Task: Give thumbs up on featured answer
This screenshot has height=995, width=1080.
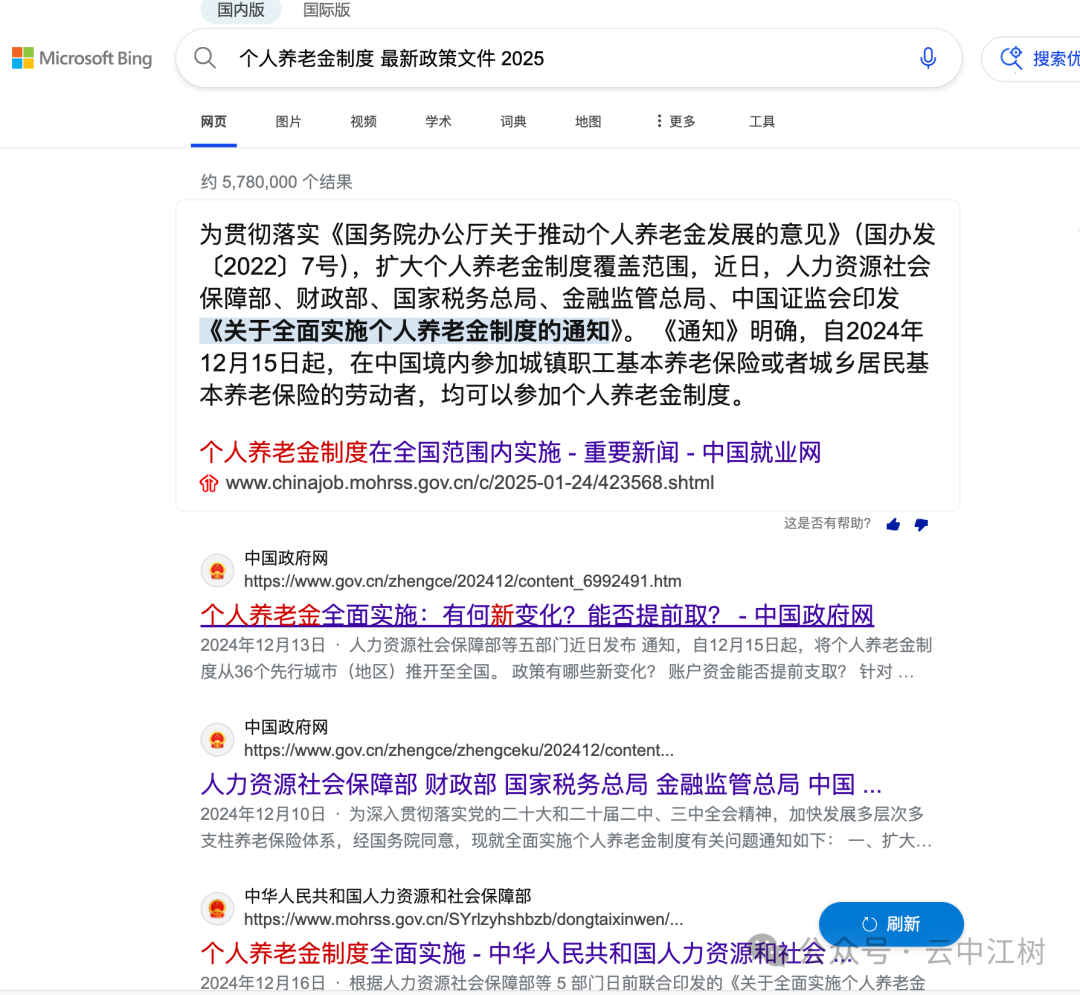Action: coord(893,525)
